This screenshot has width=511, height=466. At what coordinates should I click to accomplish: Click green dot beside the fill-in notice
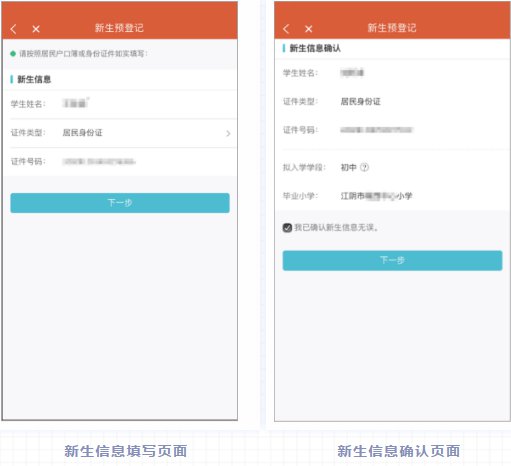click(x=13, y=54)
